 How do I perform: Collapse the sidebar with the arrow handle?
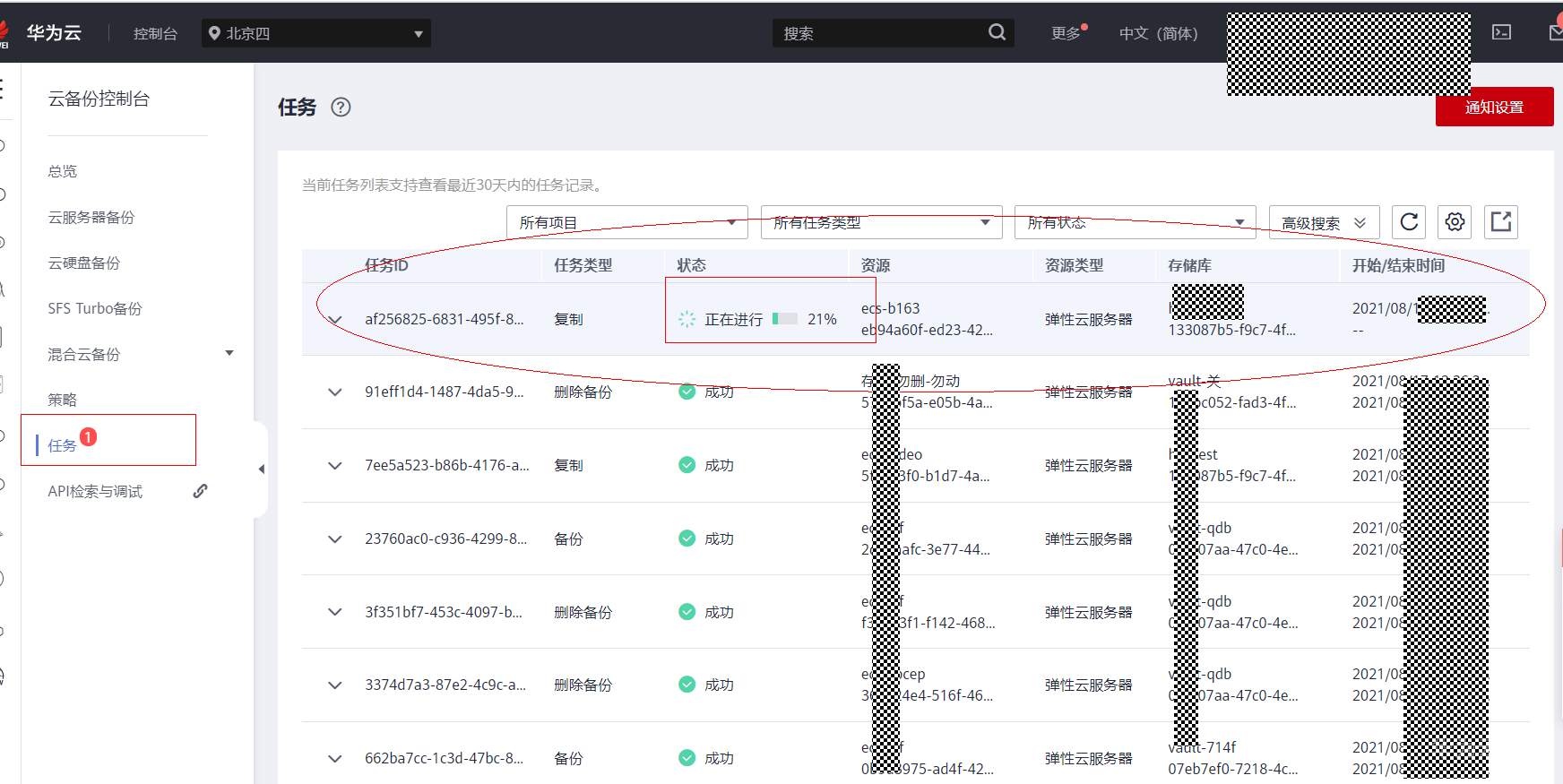point(261,469)
